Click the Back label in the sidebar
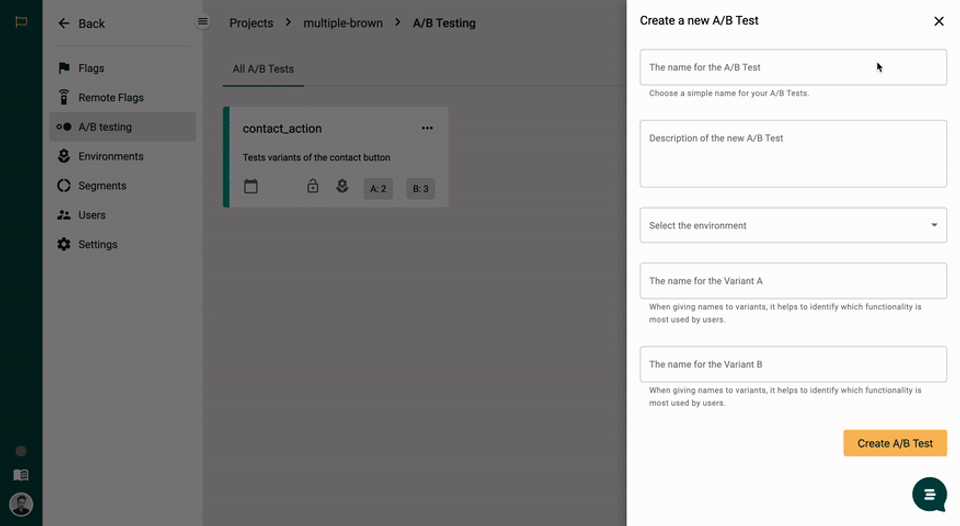Screen dimensions: 960x526 tap(92, 24)
